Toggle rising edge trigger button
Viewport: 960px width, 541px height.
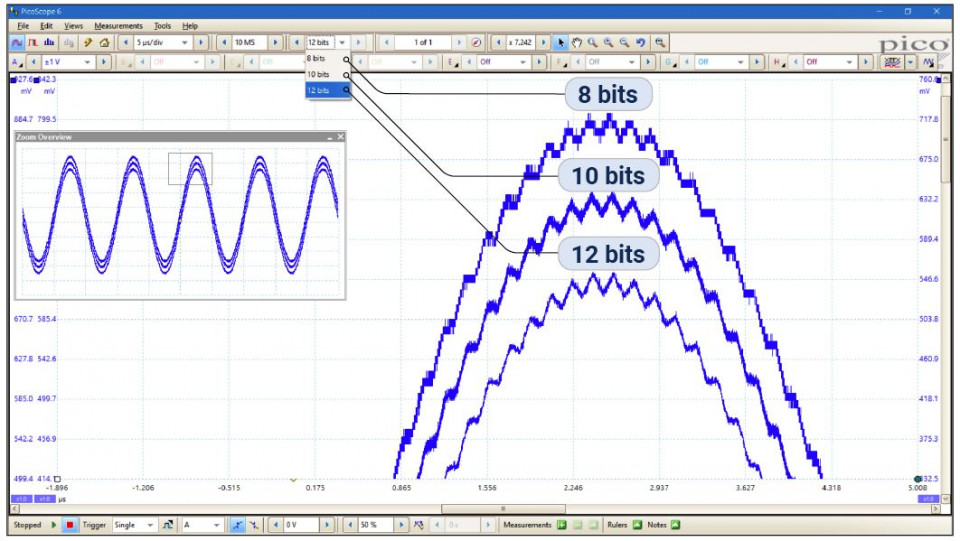[239, 525]
